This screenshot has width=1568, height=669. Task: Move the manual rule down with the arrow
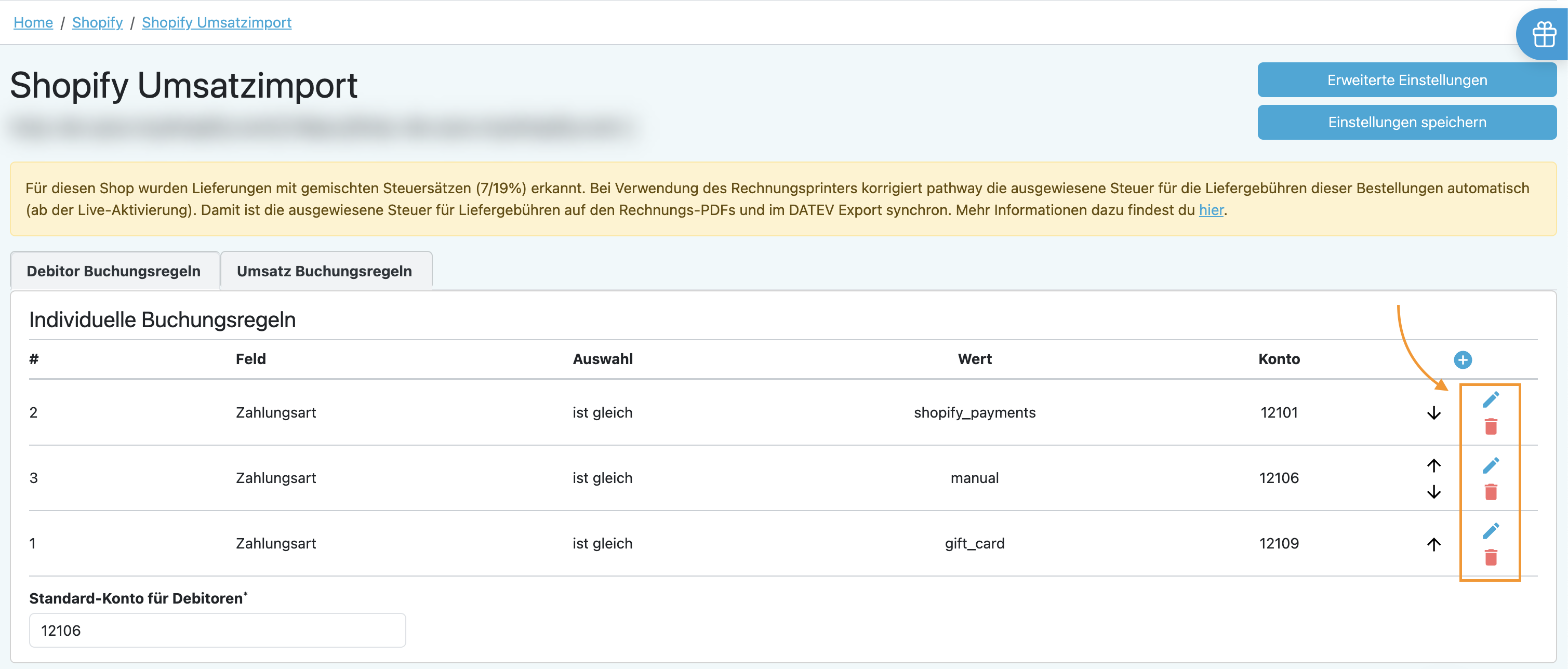pyautogui.click(x=1433, y=492)
